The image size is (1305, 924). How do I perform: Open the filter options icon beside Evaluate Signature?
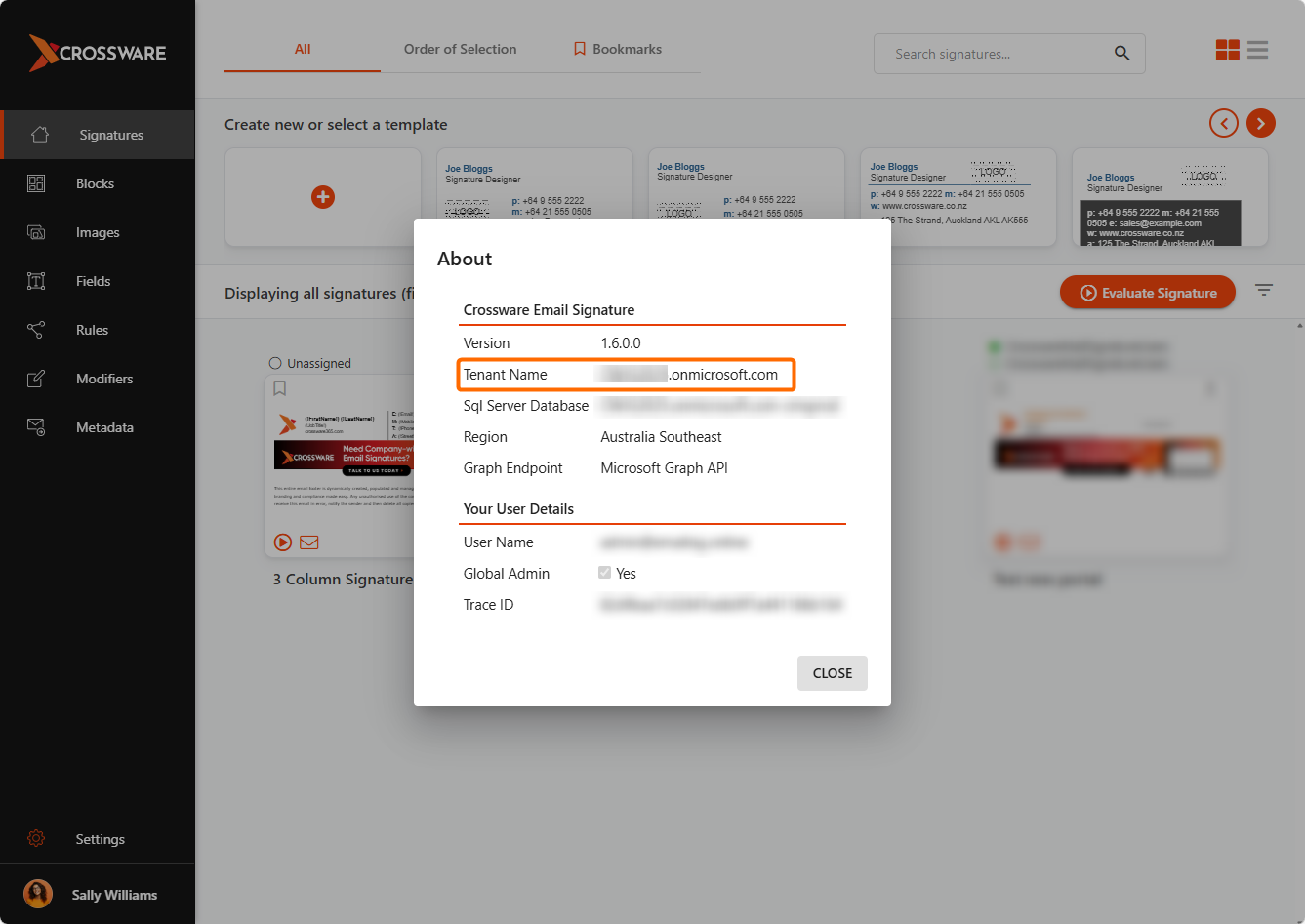1264,290
